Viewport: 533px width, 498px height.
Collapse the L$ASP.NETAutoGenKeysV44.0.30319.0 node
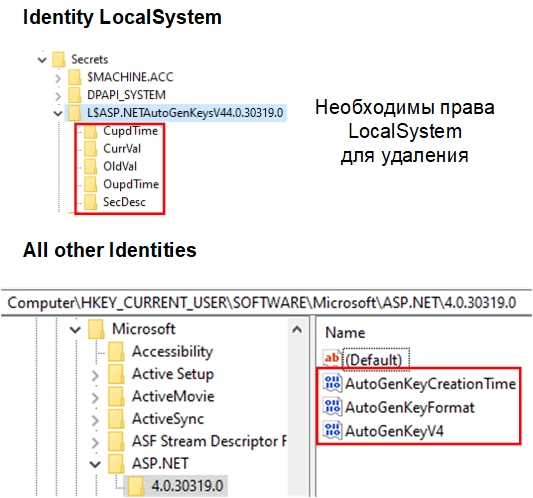58,114
